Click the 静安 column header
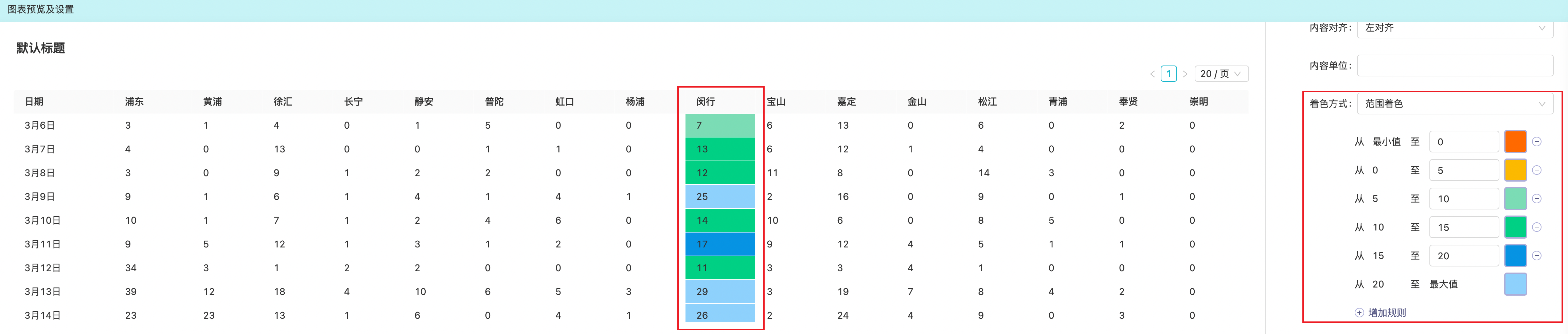 point(424,101)
